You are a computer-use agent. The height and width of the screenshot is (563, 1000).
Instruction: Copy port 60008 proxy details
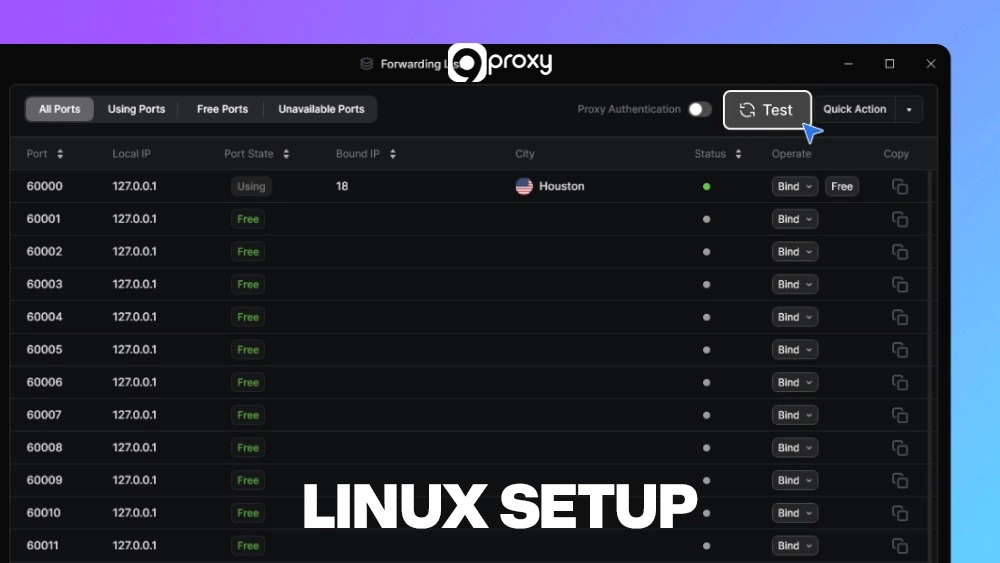point(900,448)
